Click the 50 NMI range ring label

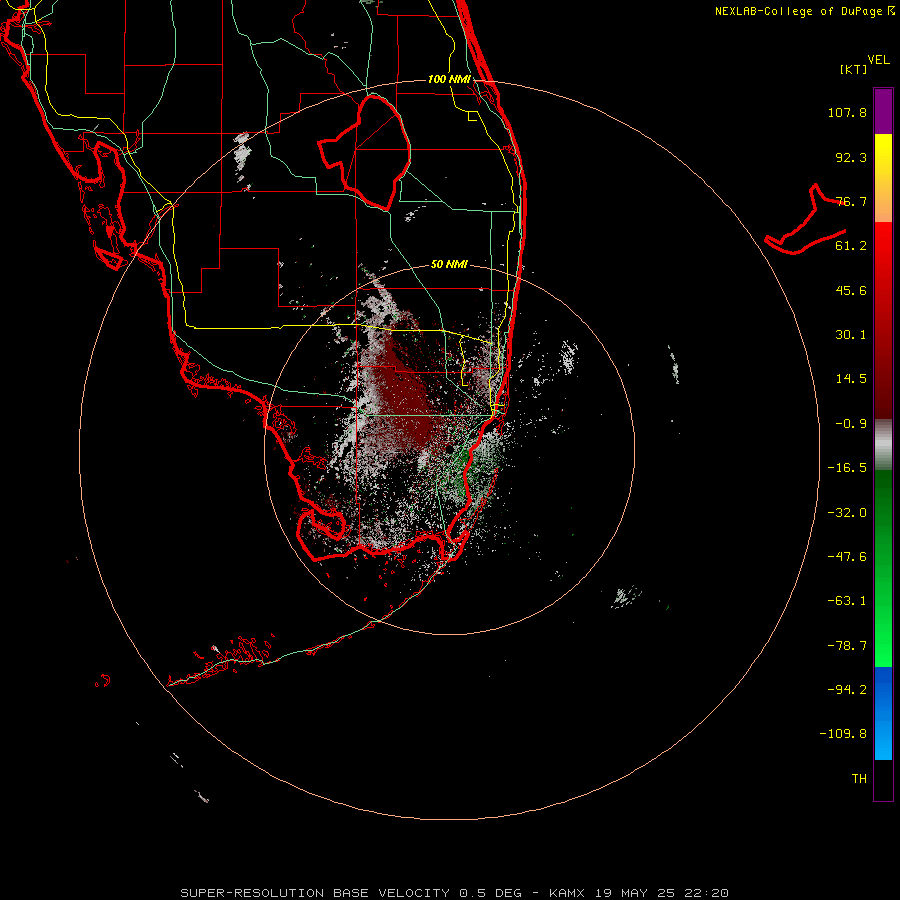449,264
